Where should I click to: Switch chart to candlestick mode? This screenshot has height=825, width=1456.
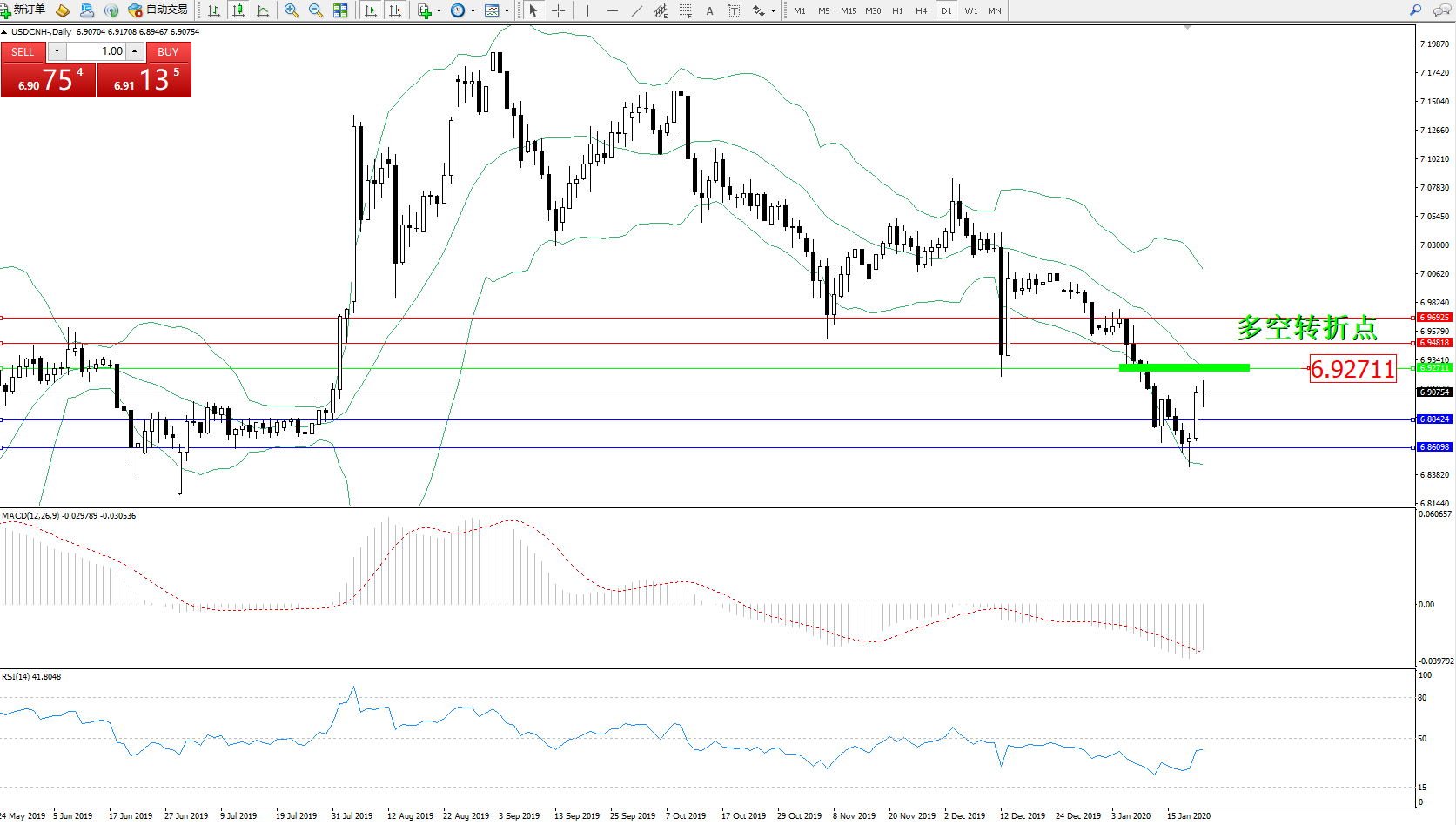pos(238,10)
